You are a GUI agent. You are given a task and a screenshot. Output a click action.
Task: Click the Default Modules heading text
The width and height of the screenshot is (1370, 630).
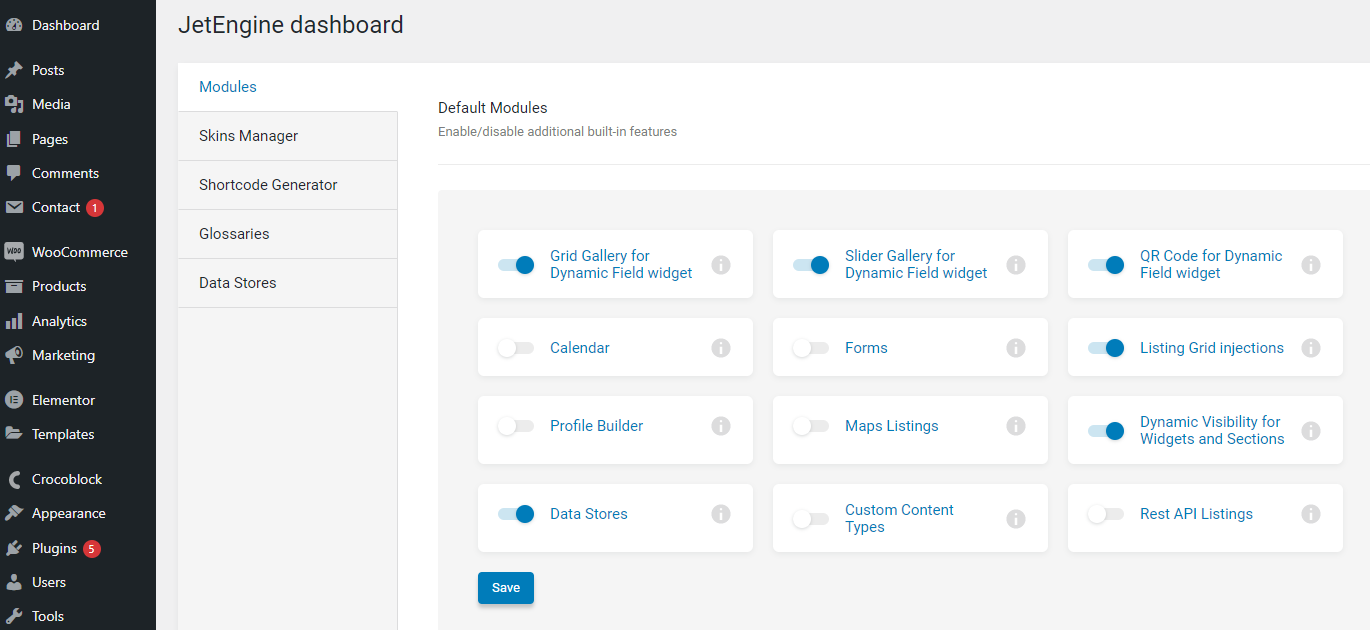click(x=493, y=108)
